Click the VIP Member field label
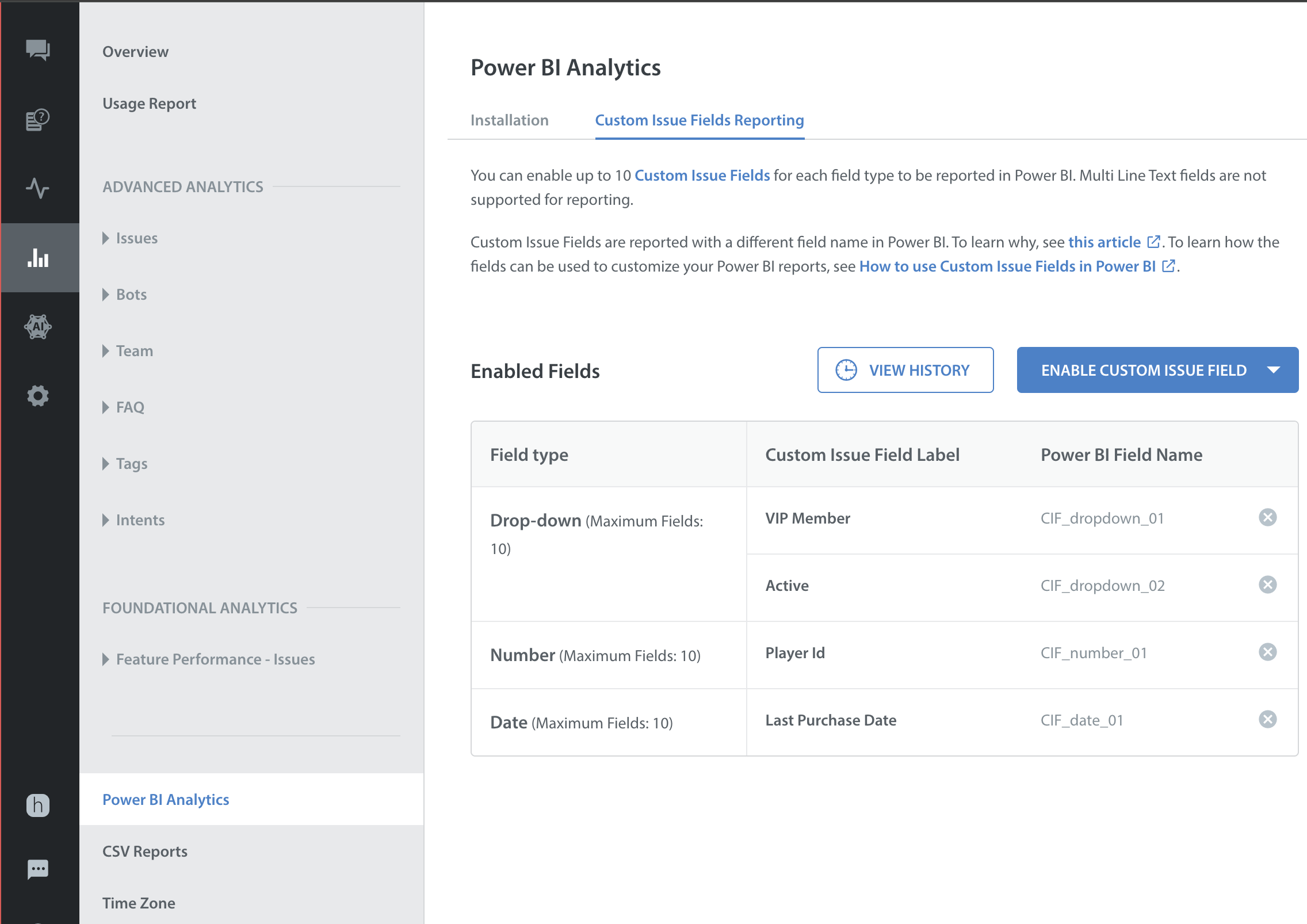This screenshot has height=924, width=1307. coord(808,518)
